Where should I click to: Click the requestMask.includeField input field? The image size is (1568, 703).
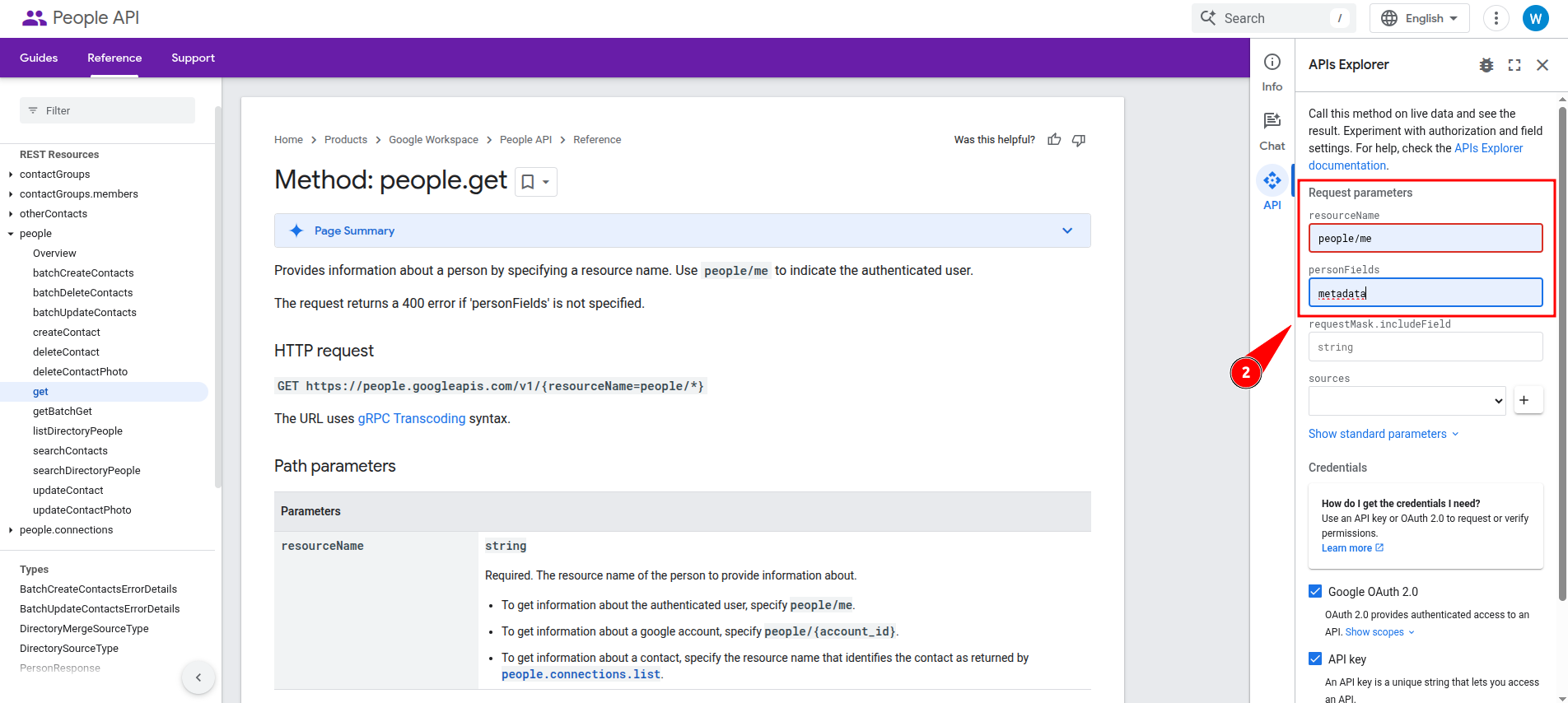click(x=1425, y=347)
